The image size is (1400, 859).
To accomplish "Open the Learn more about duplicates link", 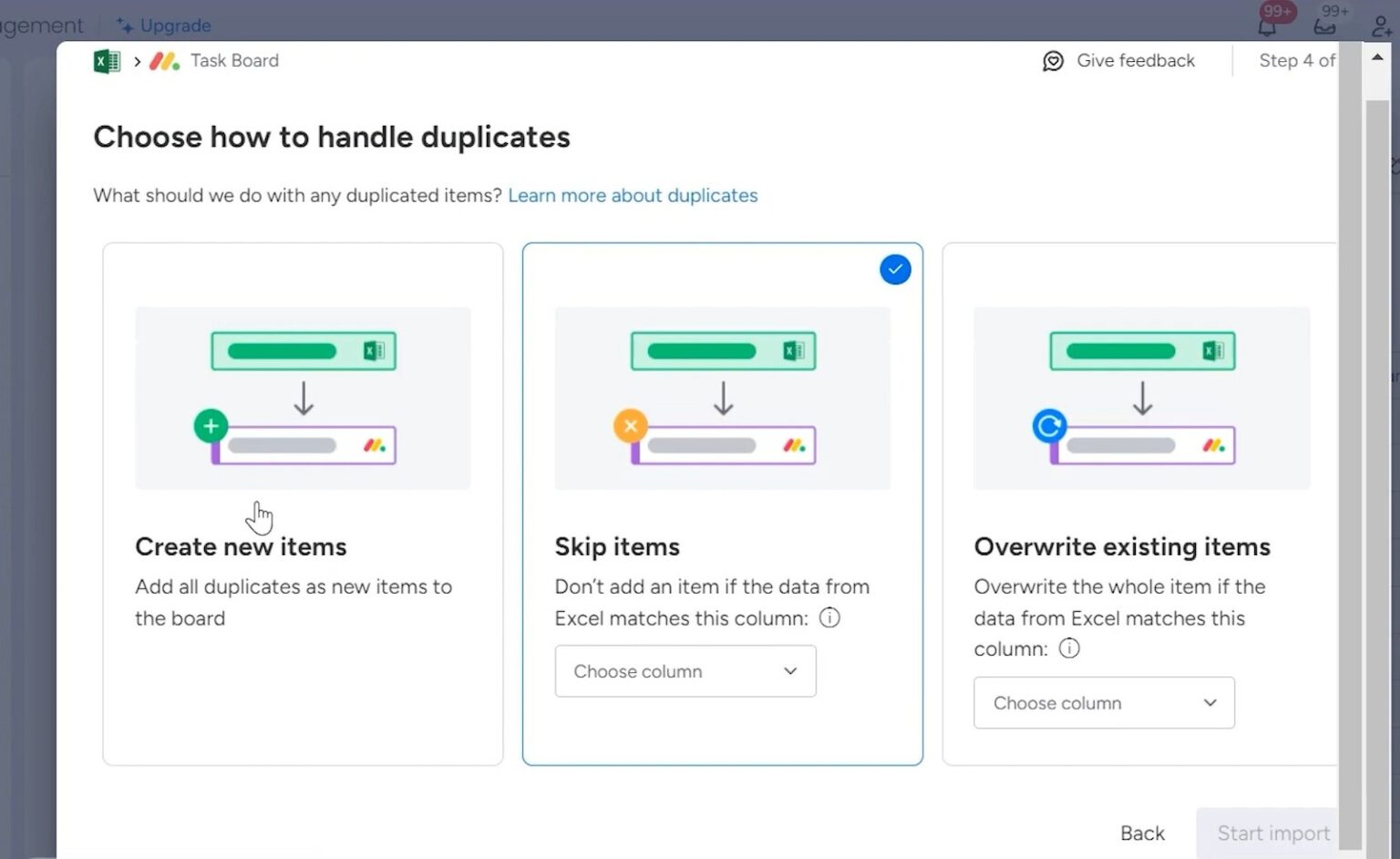I will point(633,195).
